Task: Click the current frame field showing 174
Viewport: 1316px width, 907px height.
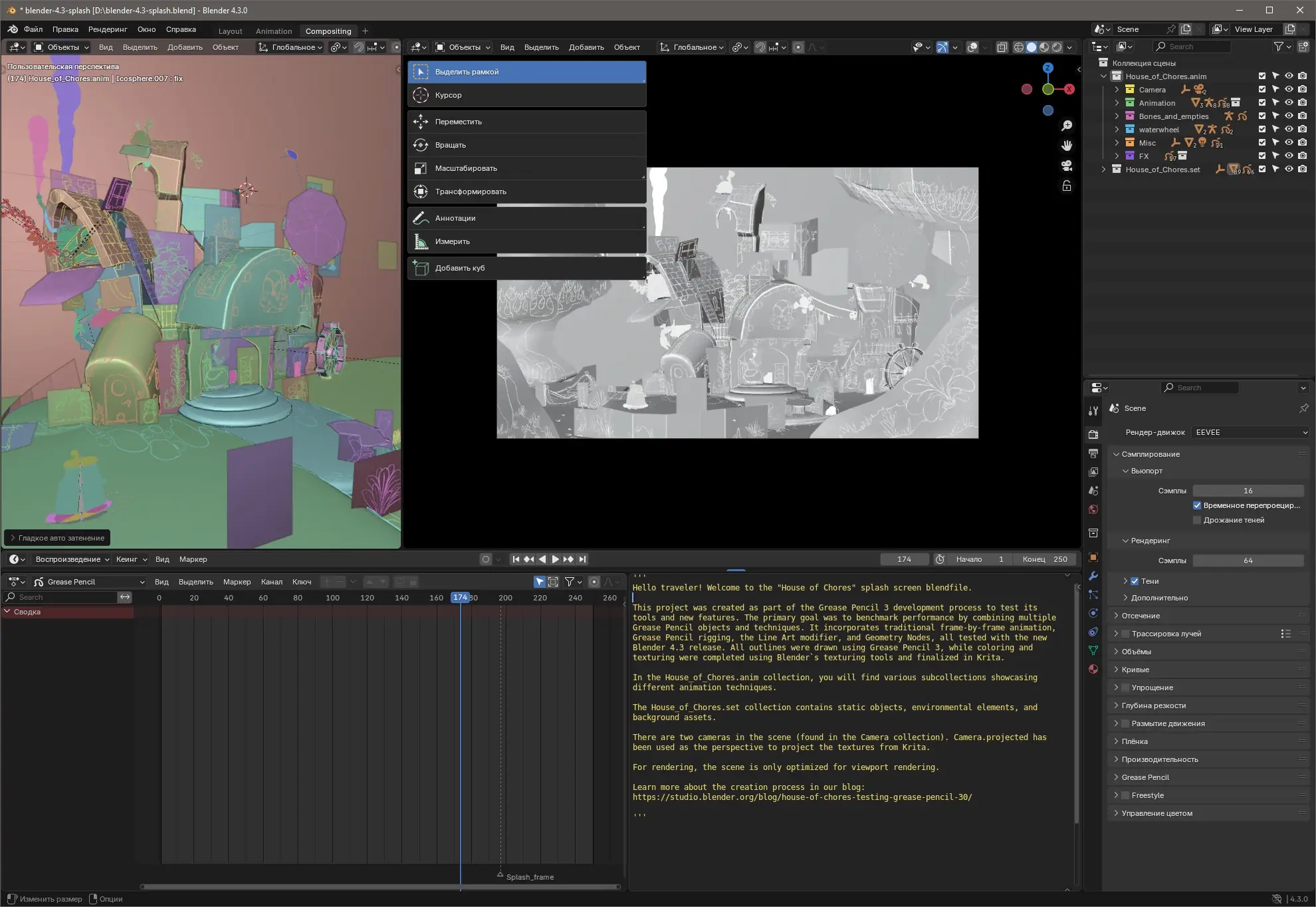Action: coord(904,559)
